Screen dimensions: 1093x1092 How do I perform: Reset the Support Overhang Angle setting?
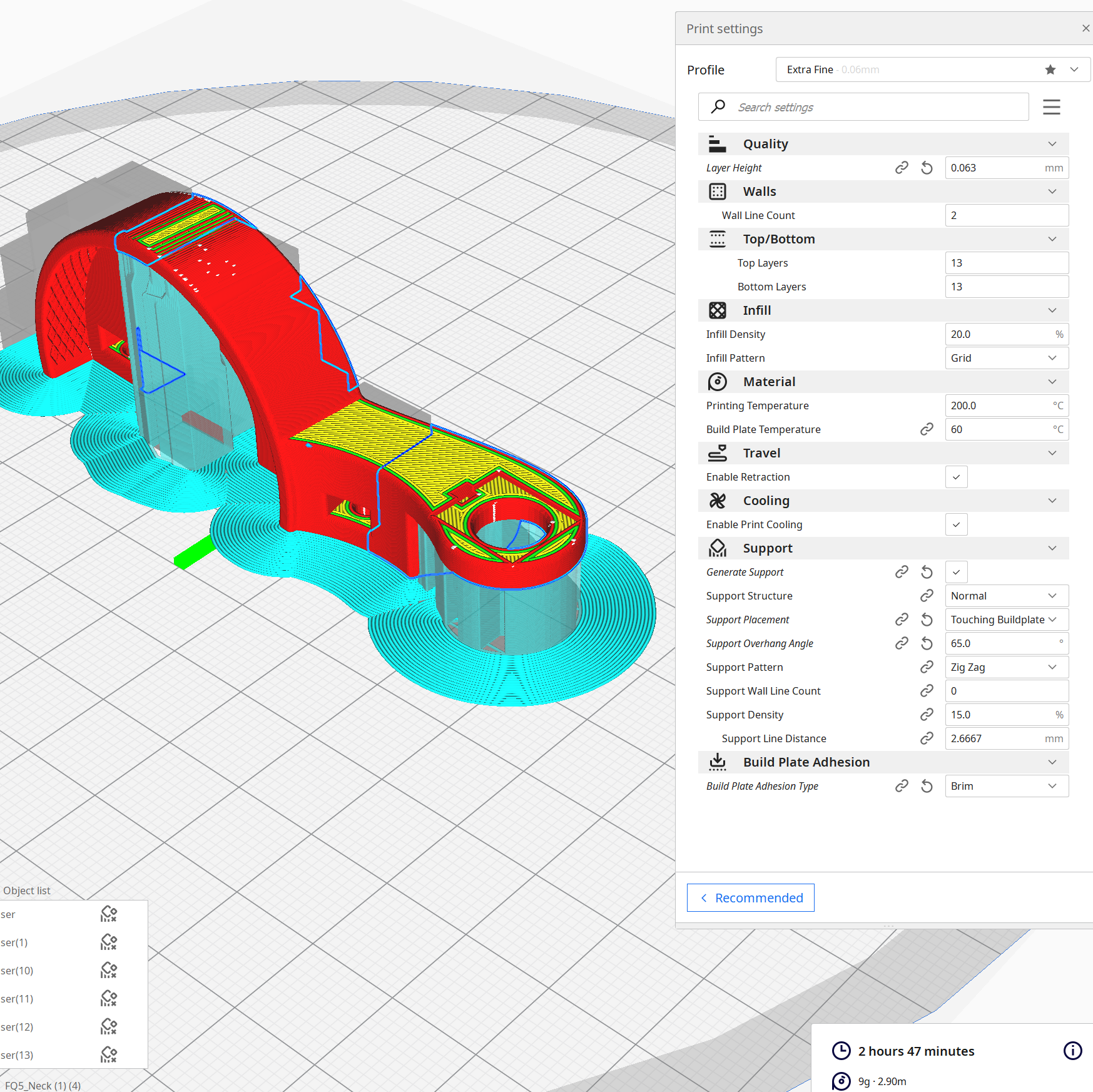point(927,643)
